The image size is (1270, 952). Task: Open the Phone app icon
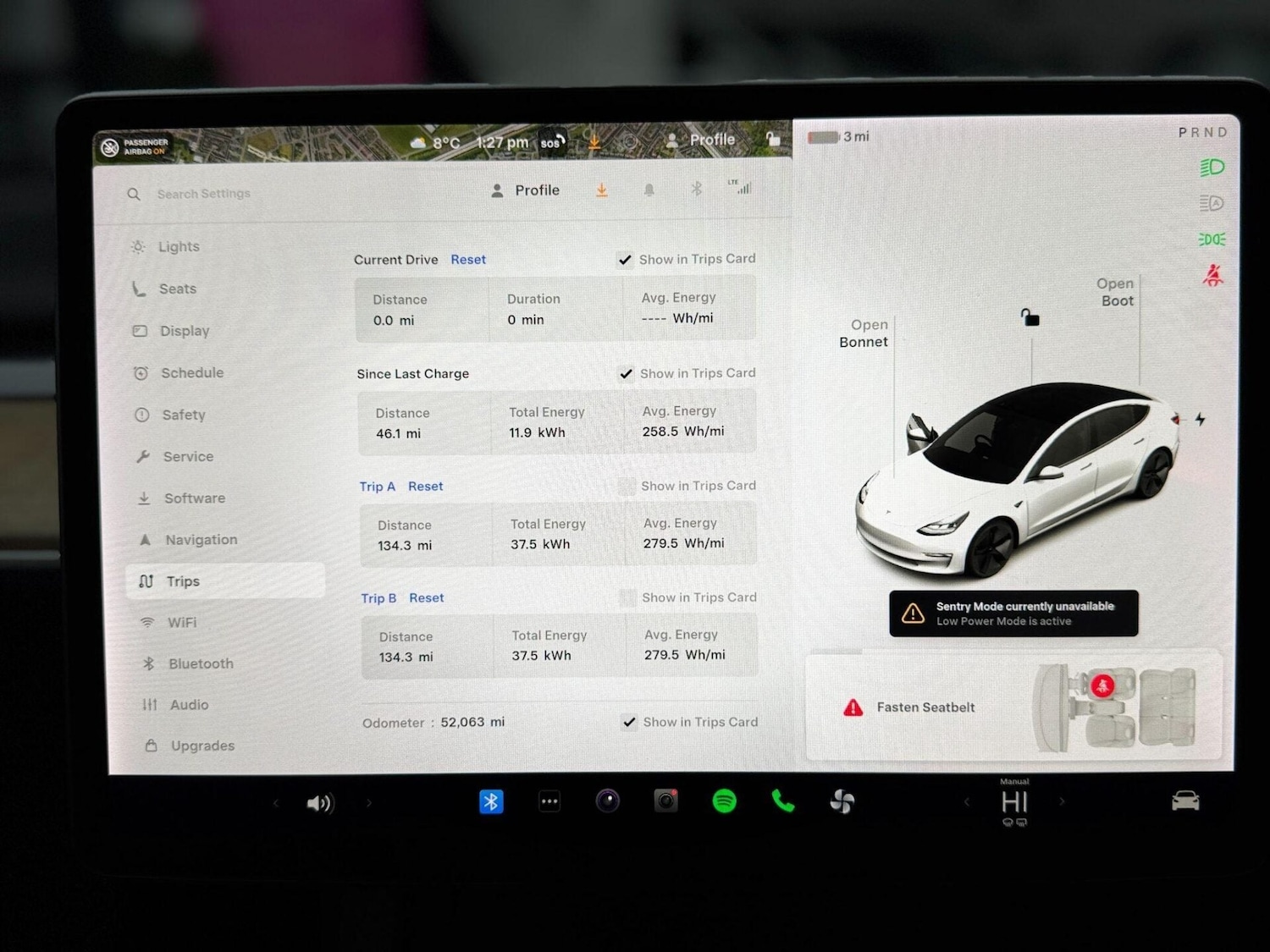783,801
